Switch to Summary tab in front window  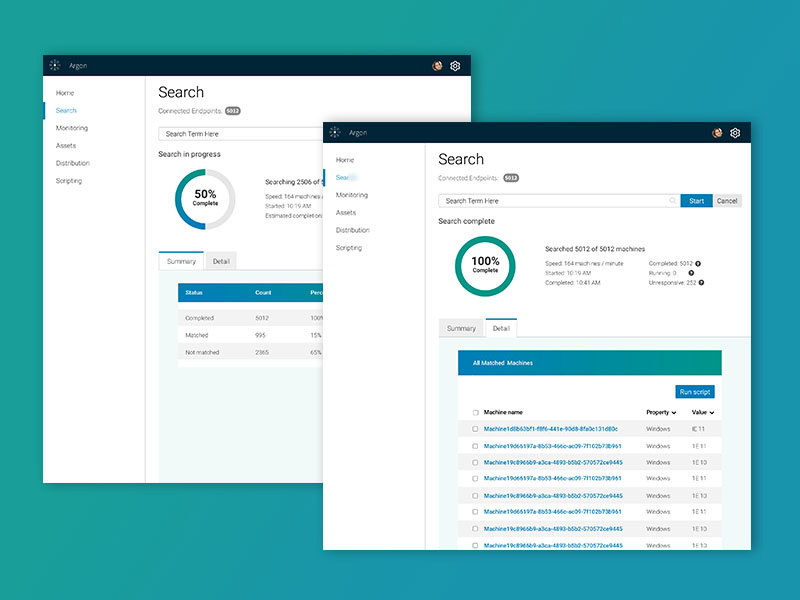[461, 328]
